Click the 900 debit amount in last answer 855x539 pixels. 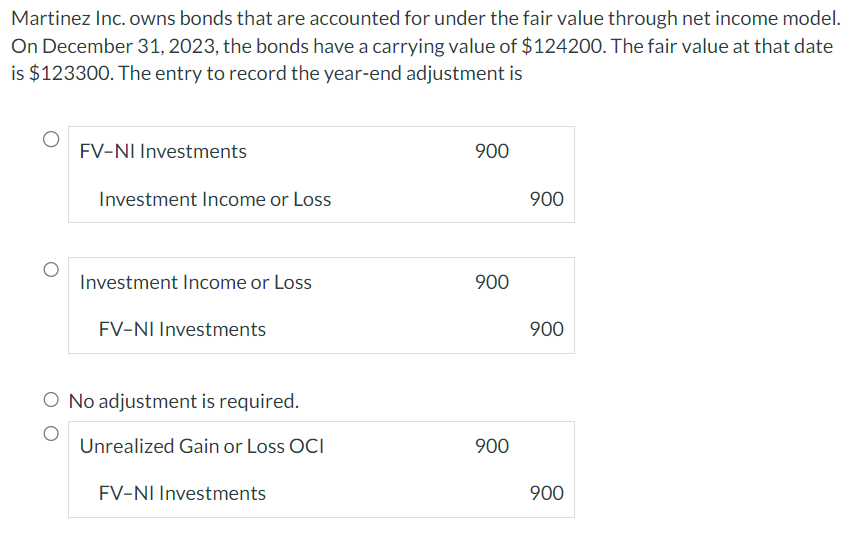click(492, 446)
